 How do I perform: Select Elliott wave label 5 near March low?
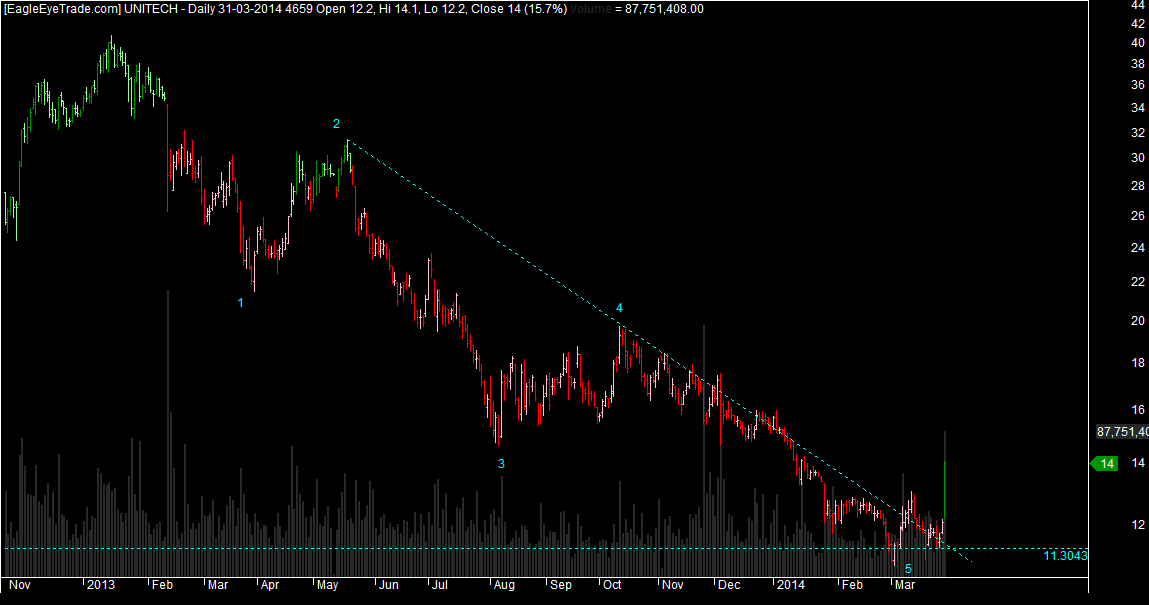pyautogui.click(x=908, y=569)
